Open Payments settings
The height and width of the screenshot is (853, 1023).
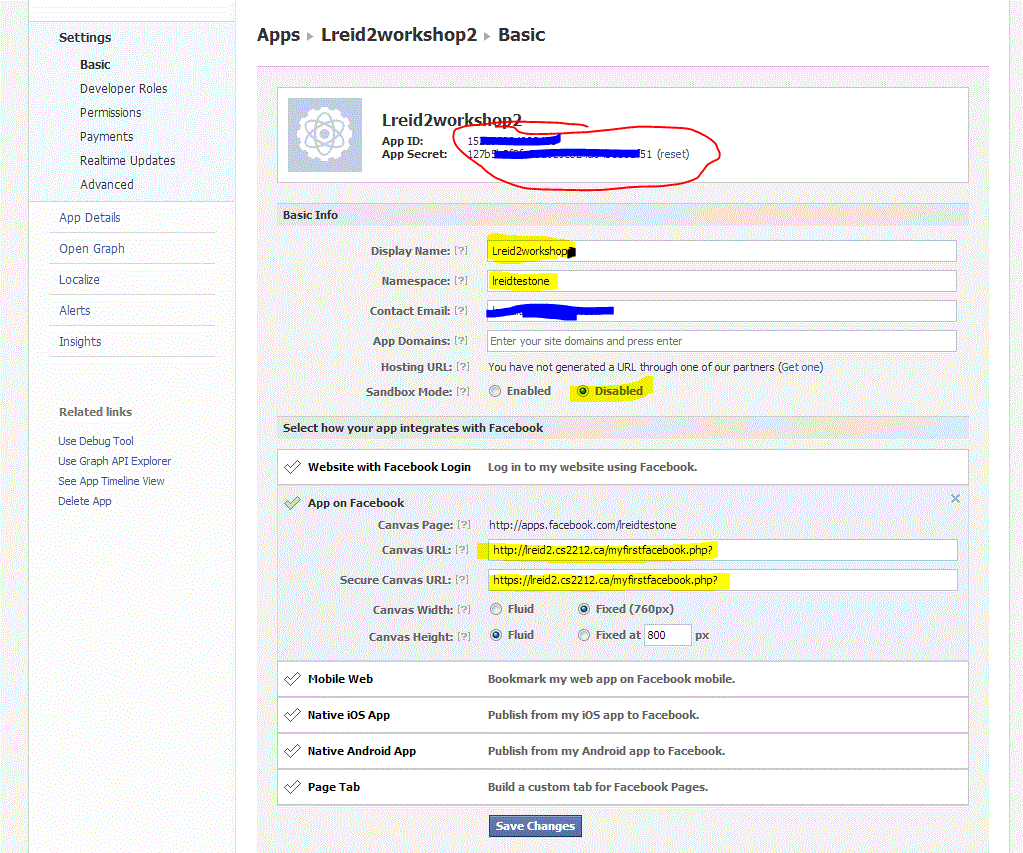tap(106, 137)
